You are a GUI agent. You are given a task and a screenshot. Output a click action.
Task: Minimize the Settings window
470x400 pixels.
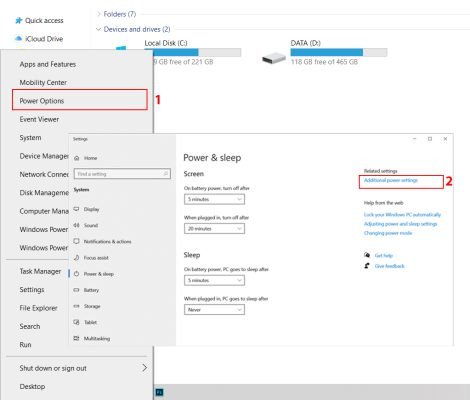coord(414,139)
